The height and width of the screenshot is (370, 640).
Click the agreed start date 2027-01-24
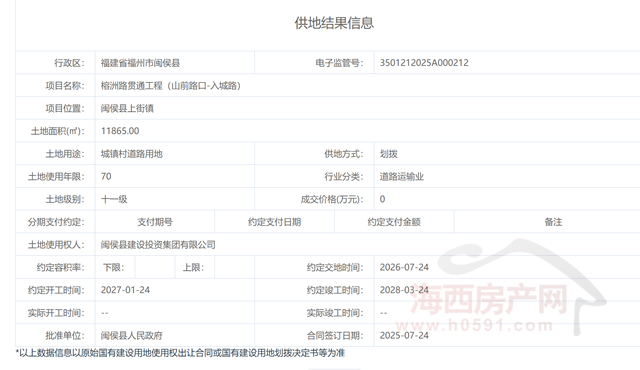(125, 290)
